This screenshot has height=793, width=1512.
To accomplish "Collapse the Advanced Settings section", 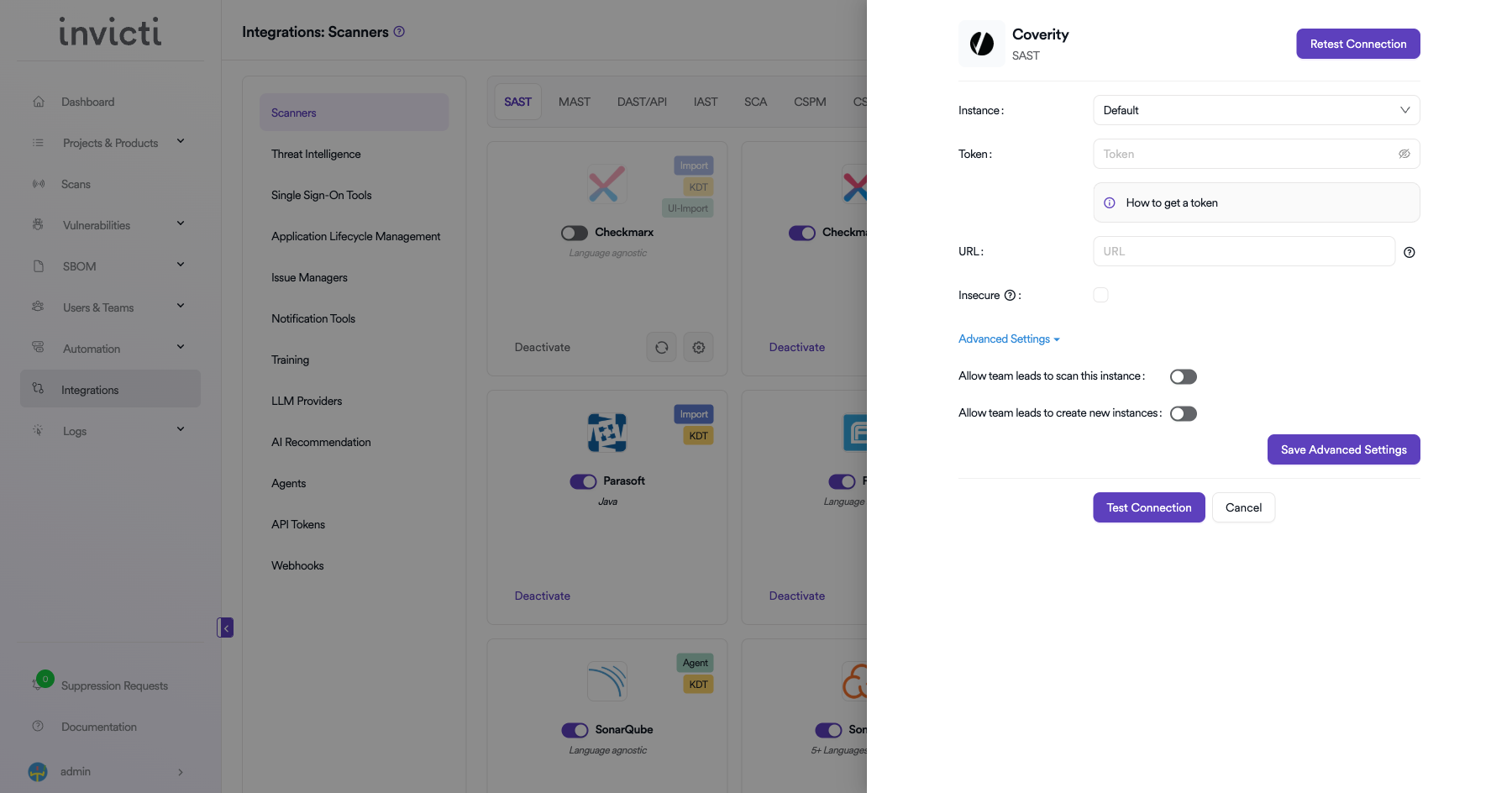I will pos(1009,339).
